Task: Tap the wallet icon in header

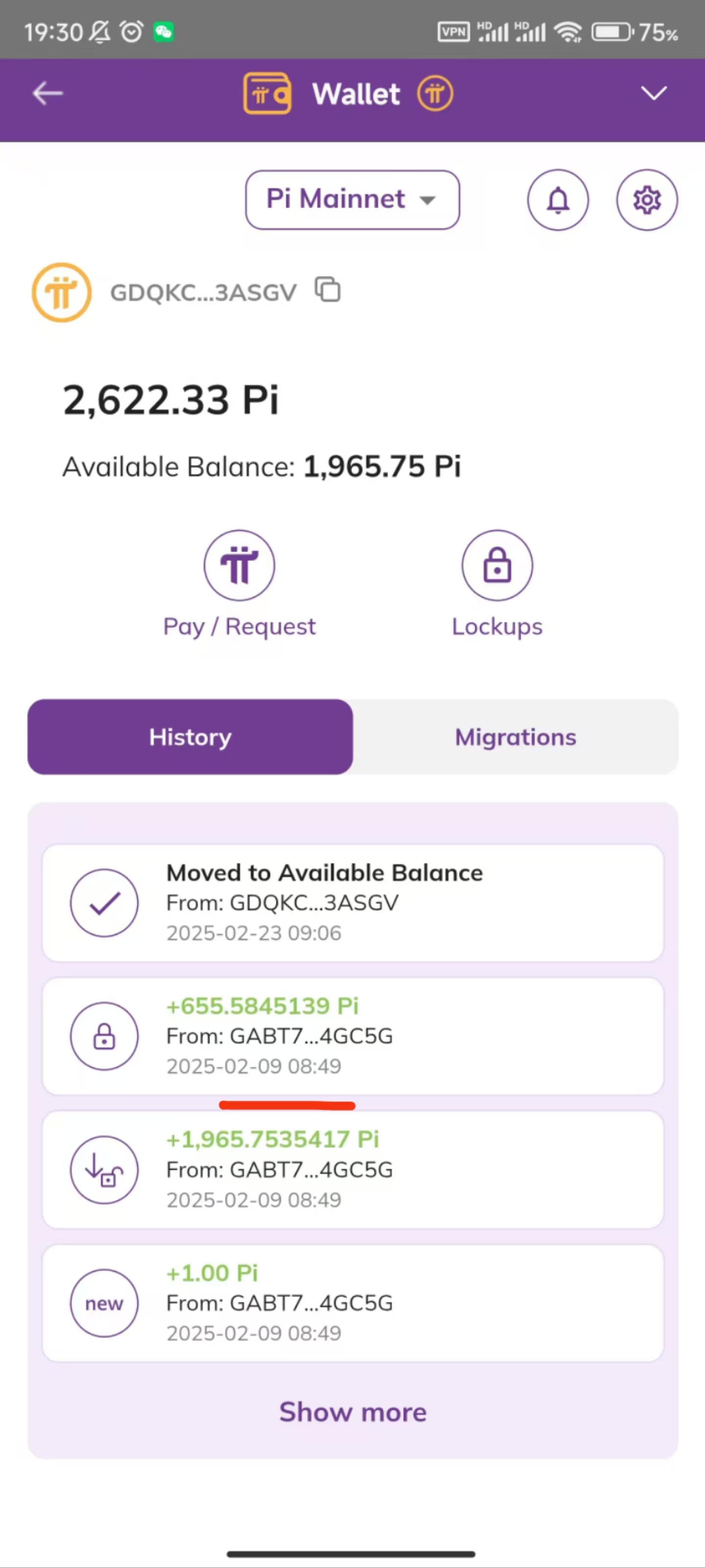Action: 267,94
